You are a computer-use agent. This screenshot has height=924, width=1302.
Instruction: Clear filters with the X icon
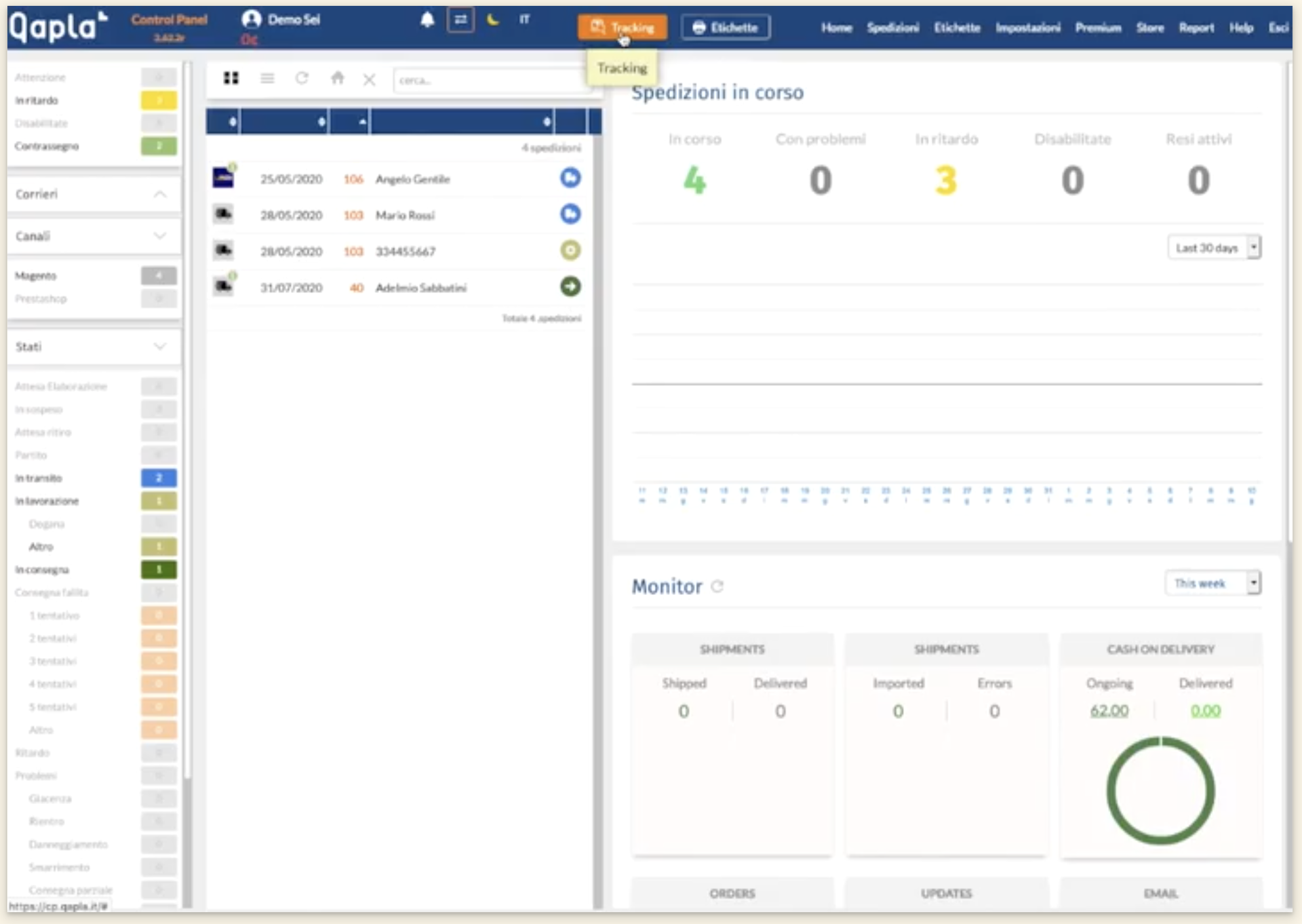click(x=369, y=79)
